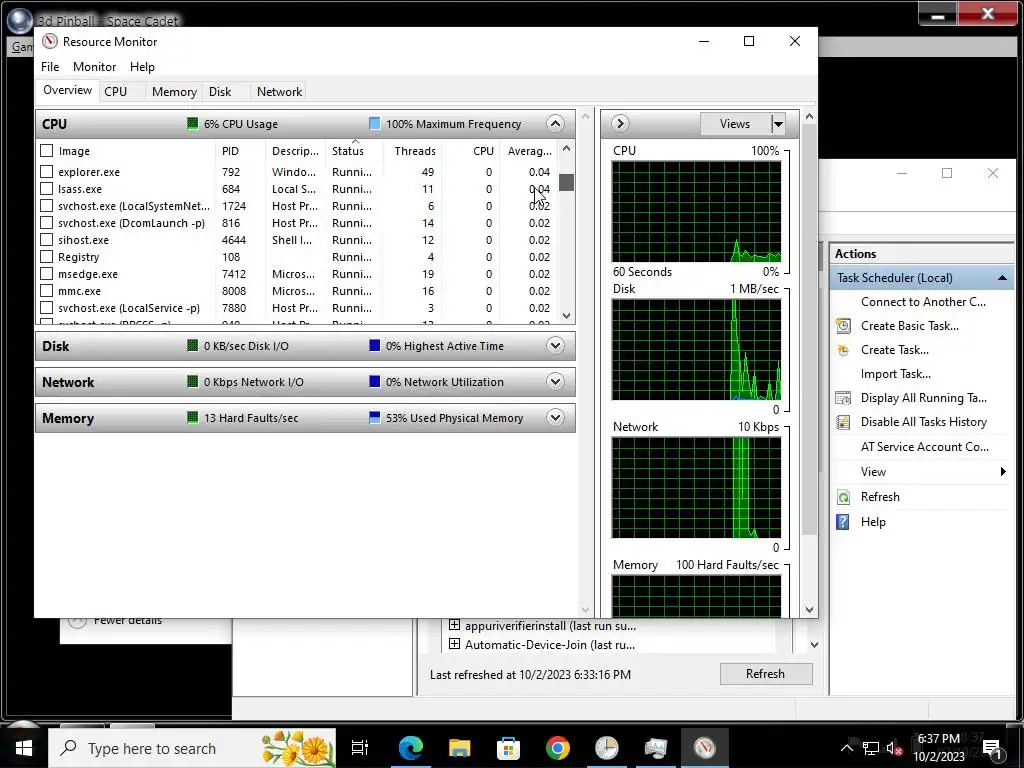Switch to the Memory tab
Image resolution: width=1024 pixels, height=768 pixels.
tap(174, 91)
